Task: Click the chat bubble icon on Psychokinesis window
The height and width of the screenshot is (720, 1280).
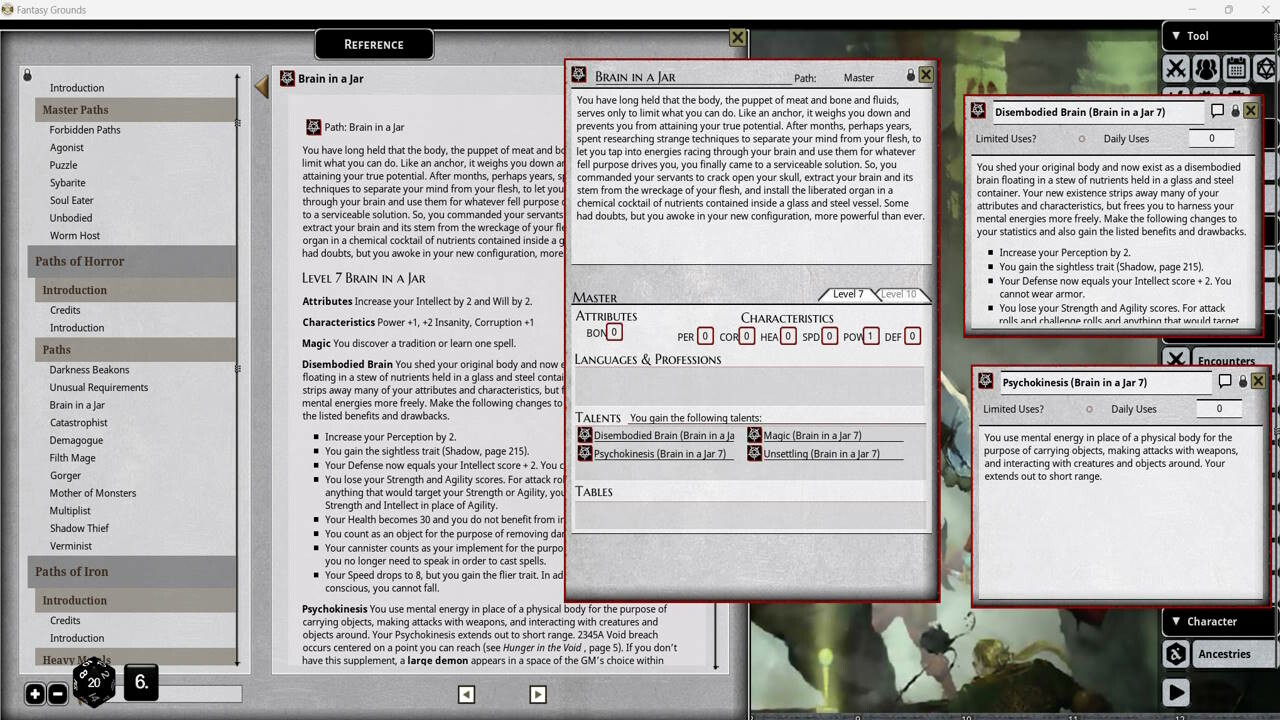Action: click(1225, 381)
